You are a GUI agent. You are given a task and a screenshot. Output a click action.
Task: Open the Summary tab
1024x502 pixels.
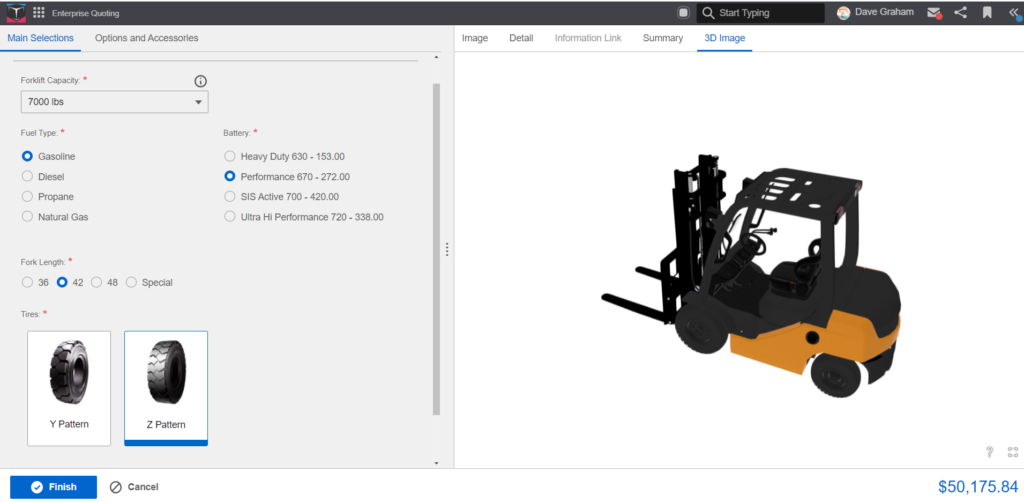pos(663,38)
